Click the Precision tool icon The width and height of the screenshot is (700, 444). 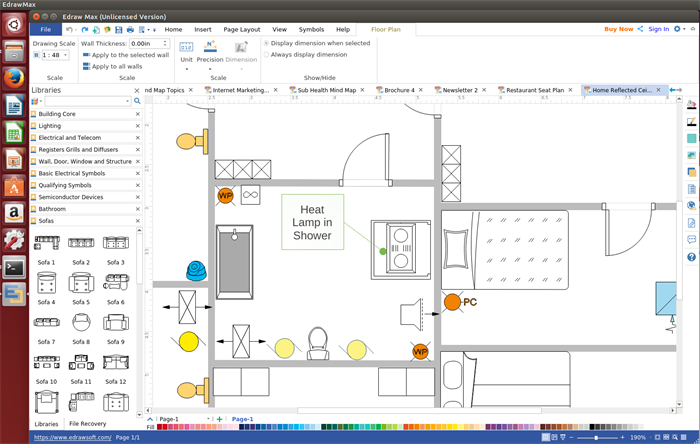coord(210,47)
